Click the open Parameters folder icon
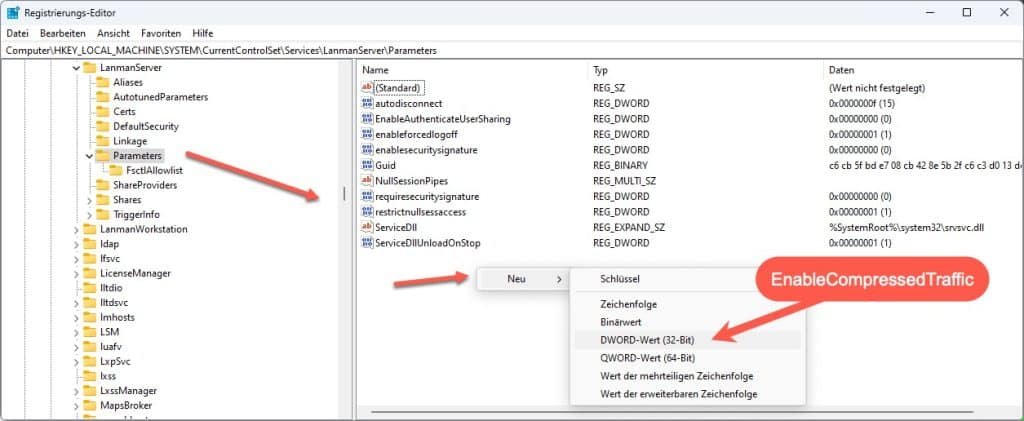The image size is (1024, 421). [103, 156]
